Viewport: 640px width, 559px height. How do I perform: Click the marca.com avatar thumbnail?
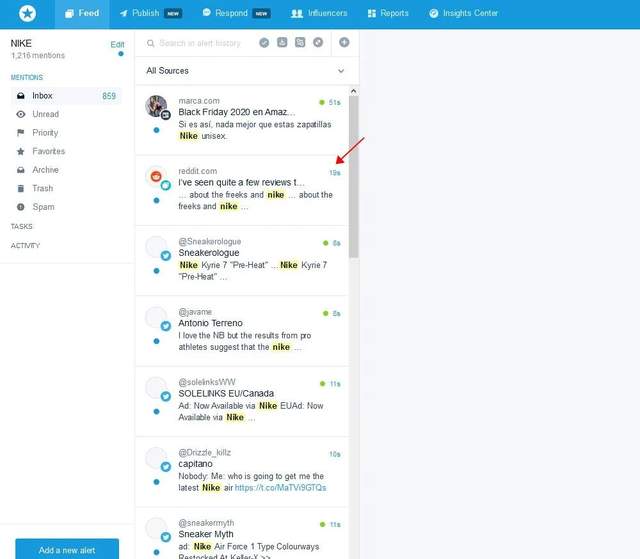coord(156,106)
